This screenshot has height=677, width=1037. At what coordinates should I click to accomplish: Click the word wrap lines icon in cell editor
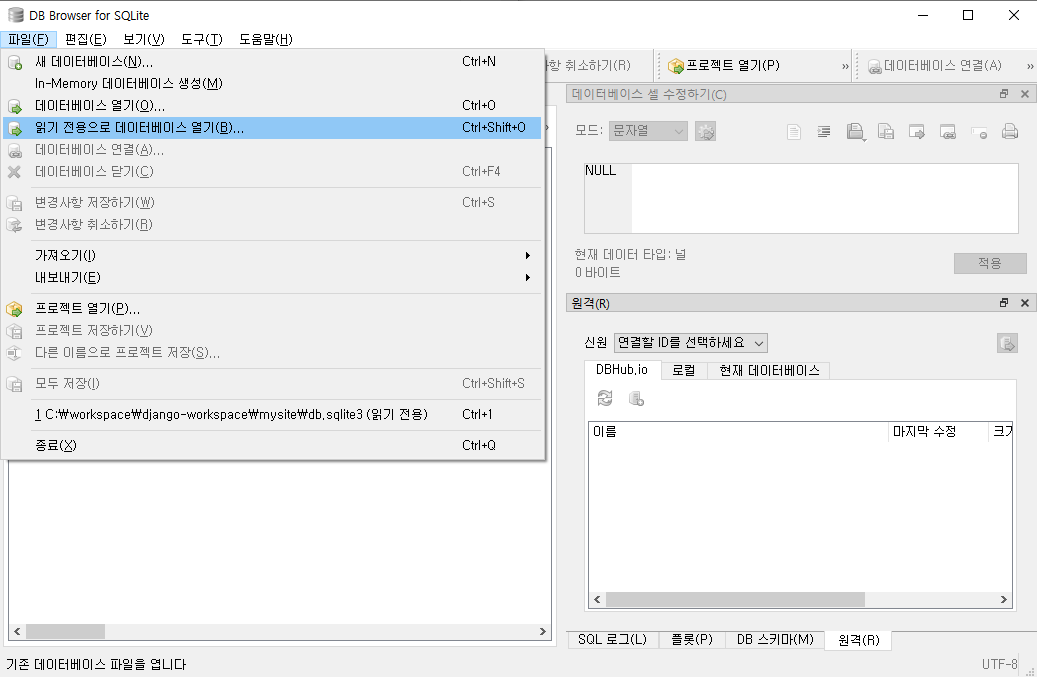[824, 132]
